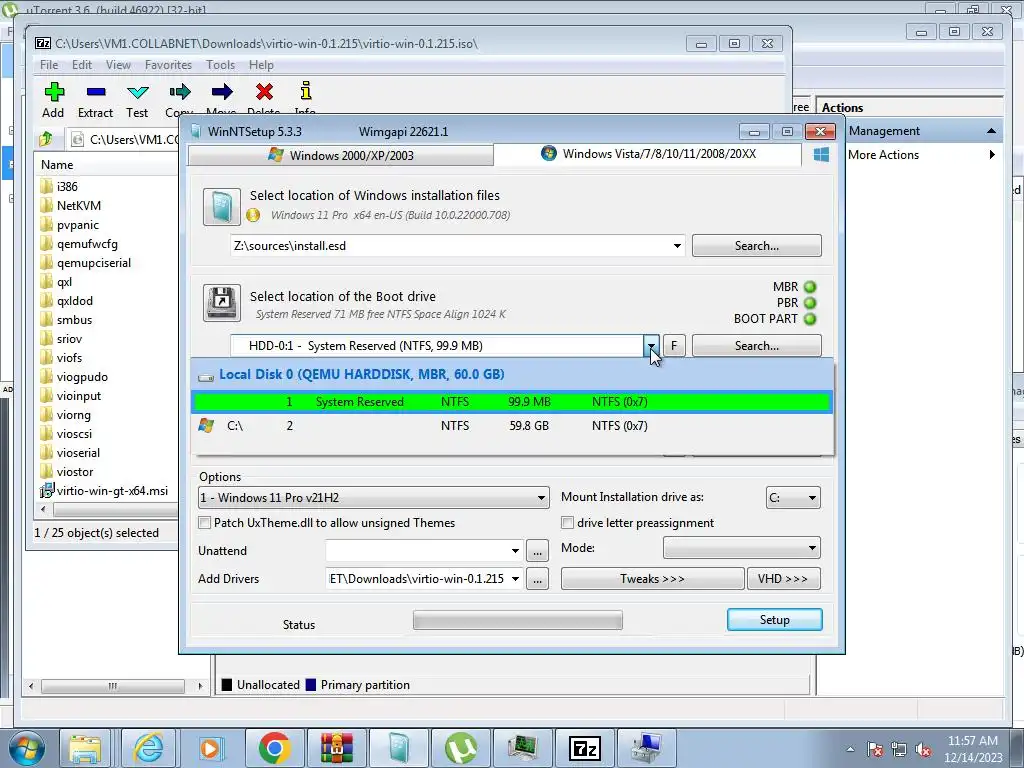Click Search for installation files location
This screenshot has height=768, width=1024.
pyautogui.click(x=757, y=246)
